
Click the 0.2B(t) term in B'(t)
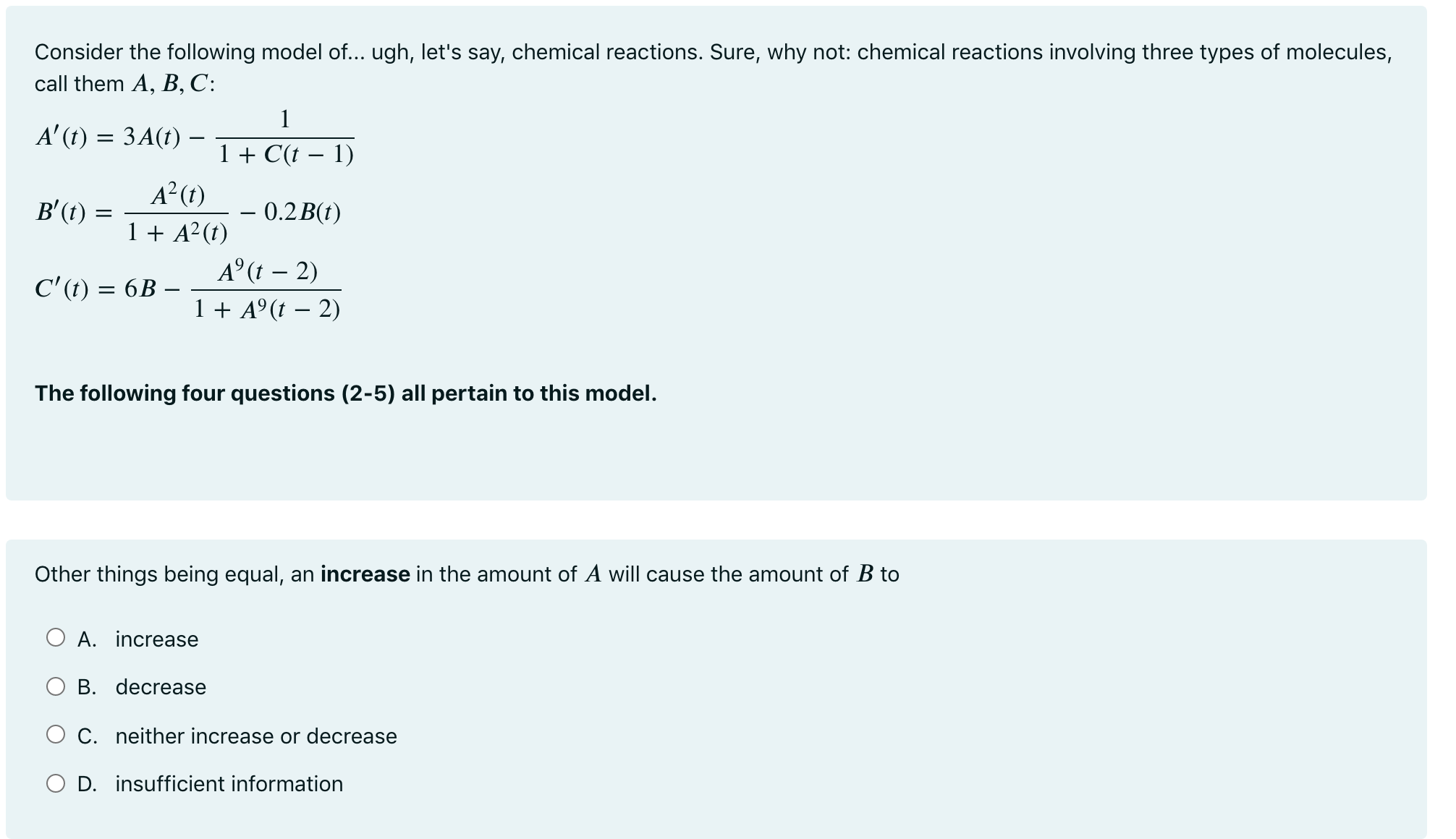click(302, 213)
